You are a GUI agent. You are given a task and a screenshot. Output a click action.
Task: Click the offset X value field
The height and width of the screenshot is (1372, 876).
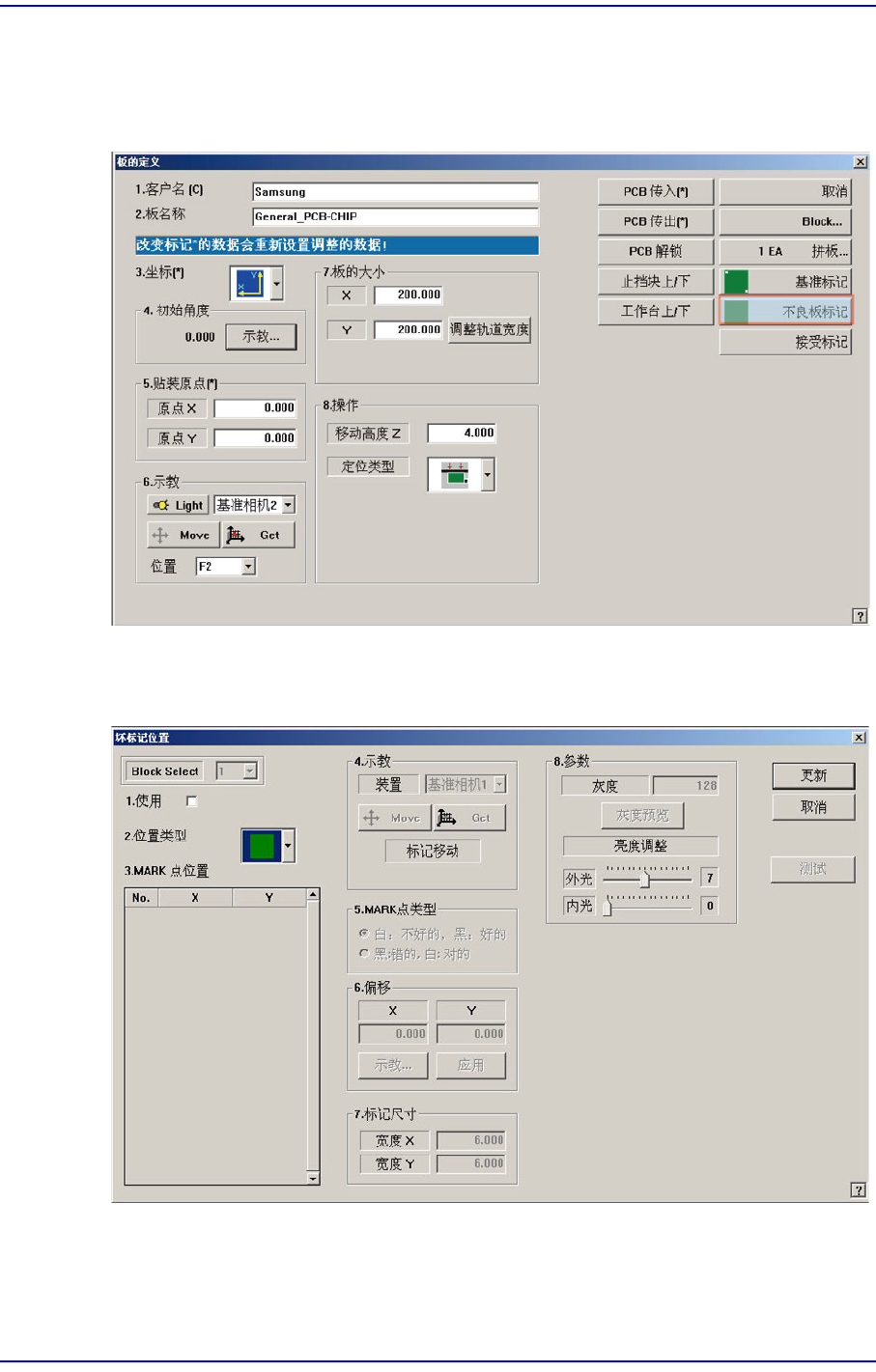(393, 1033)
